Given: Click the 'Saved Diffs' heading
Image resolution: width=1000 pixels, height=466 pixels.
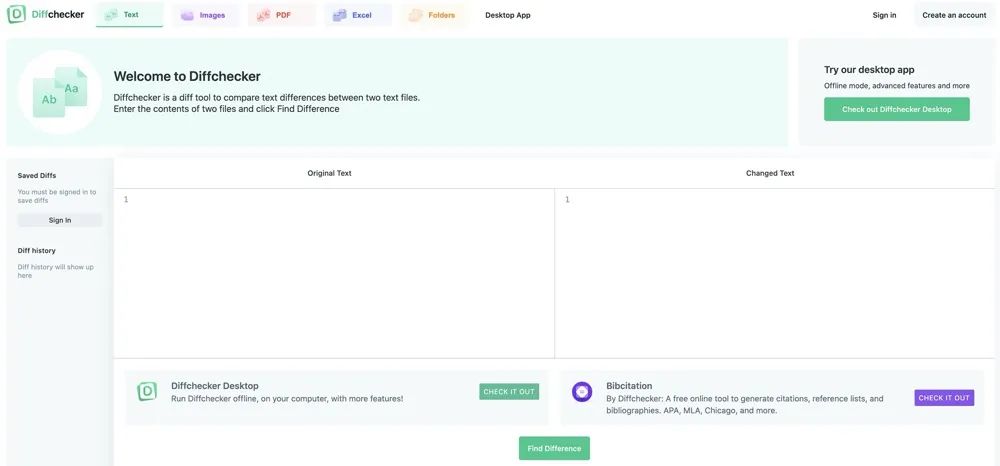Looking at the screenshot, I should click(x=37, y=175).
